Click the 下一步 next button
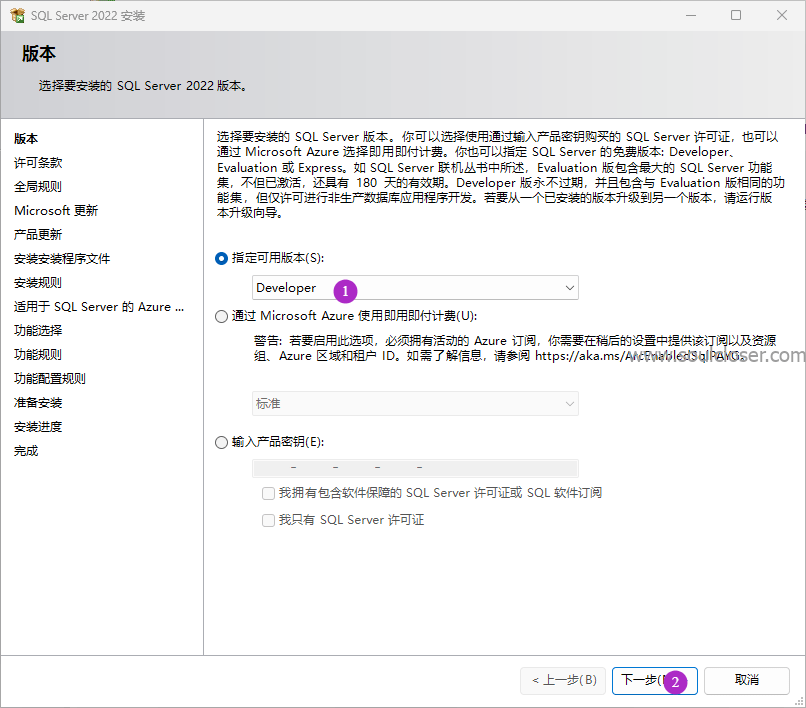 point(654,681)
